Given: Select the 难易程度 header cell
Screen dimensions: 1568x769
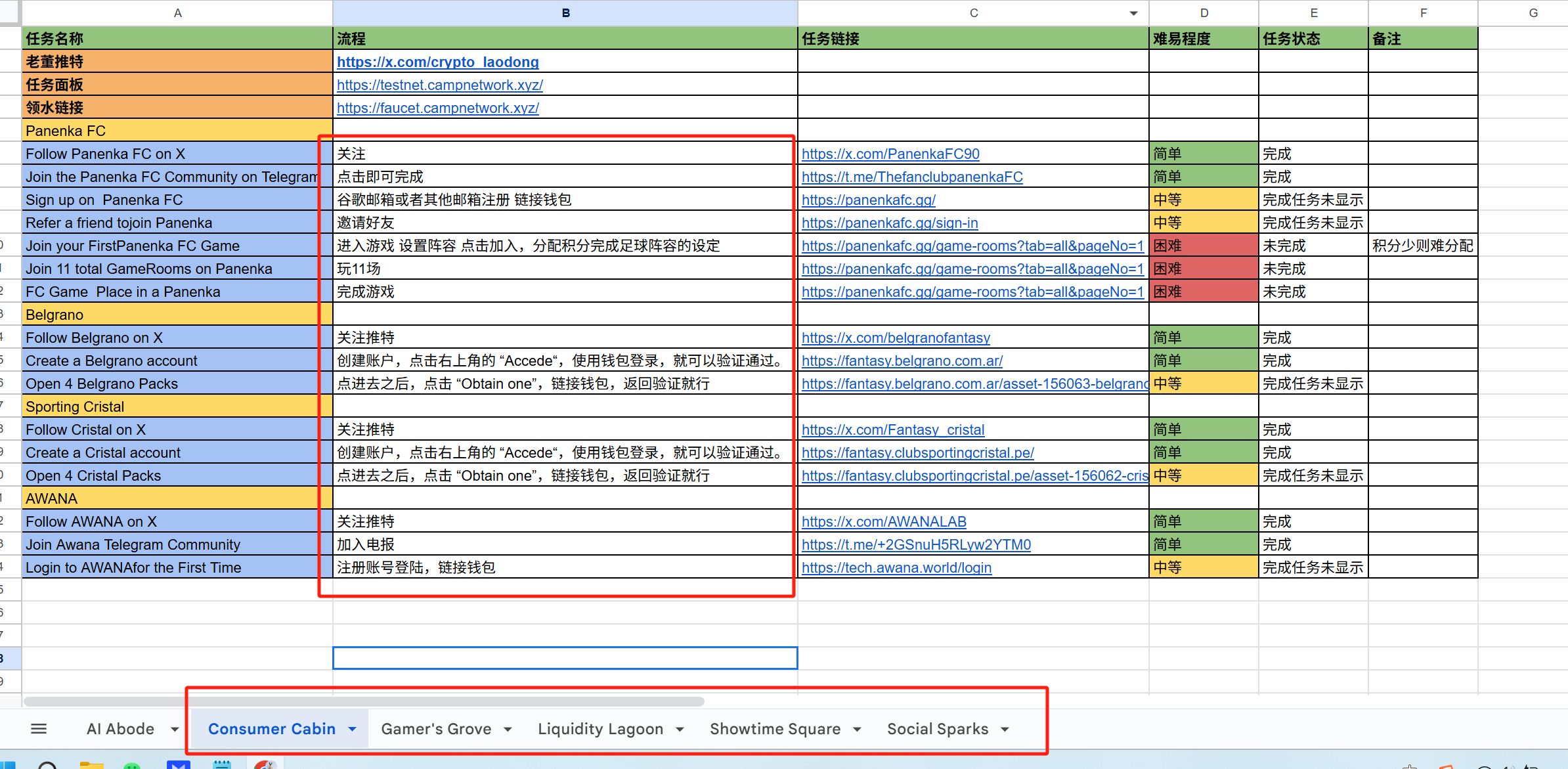Looking at the screenshot, I should (1204, 39).
